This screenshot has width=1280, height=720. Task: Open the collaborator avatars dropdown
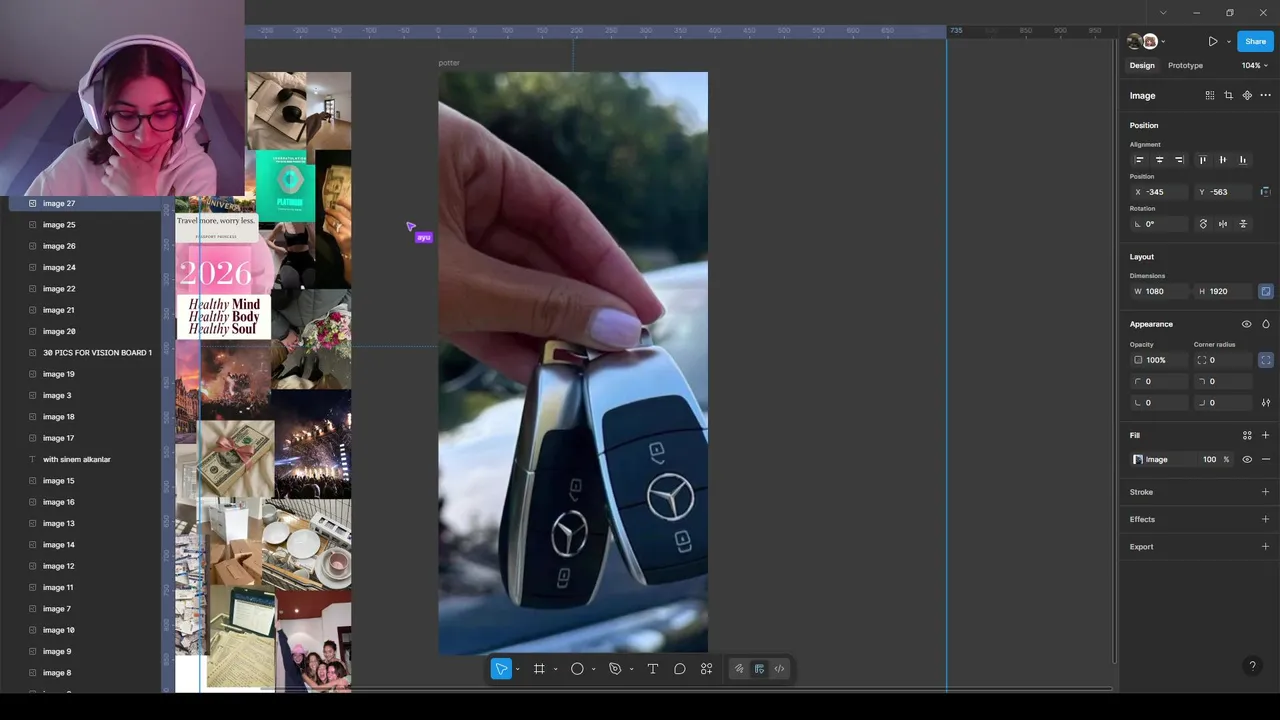click(1146, 42)
